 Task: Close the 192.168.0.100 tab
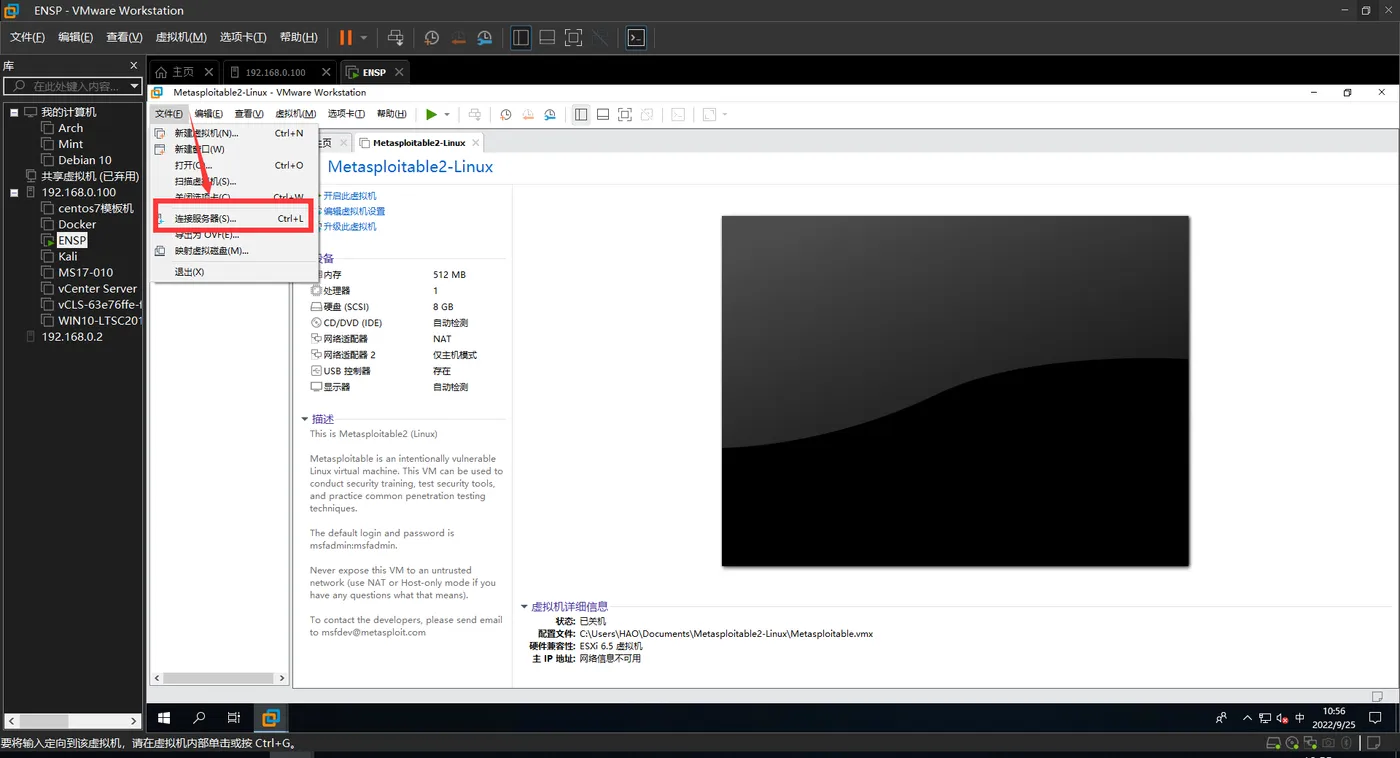[327, 72]
